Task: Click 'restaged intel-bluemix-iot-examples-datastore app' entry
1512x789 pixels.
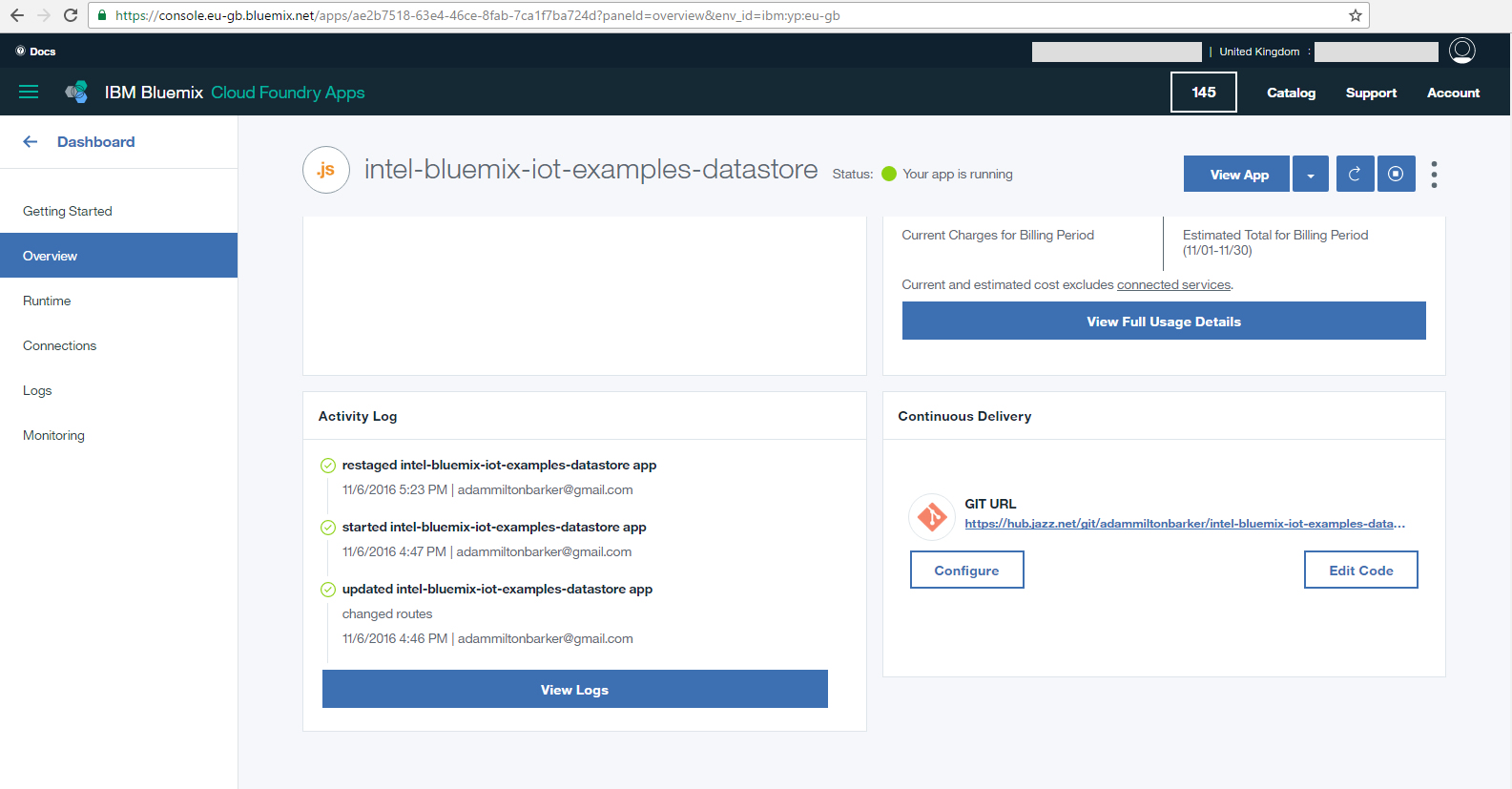Action: click(499, 465)
